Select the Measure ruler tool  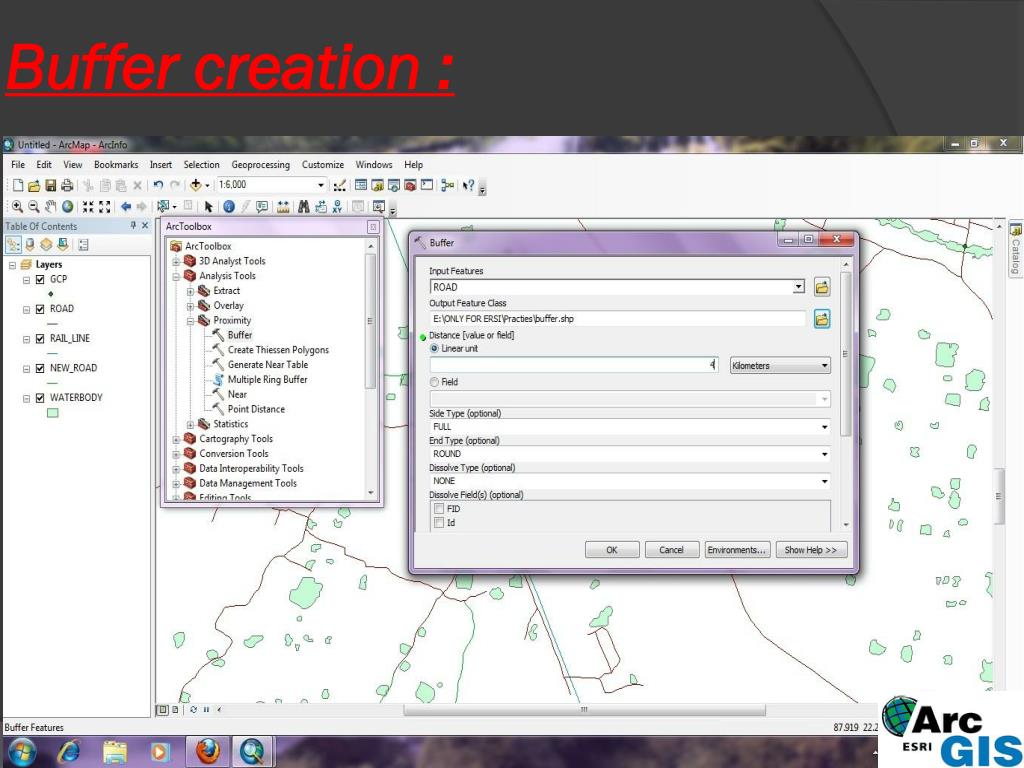[283, 207]
